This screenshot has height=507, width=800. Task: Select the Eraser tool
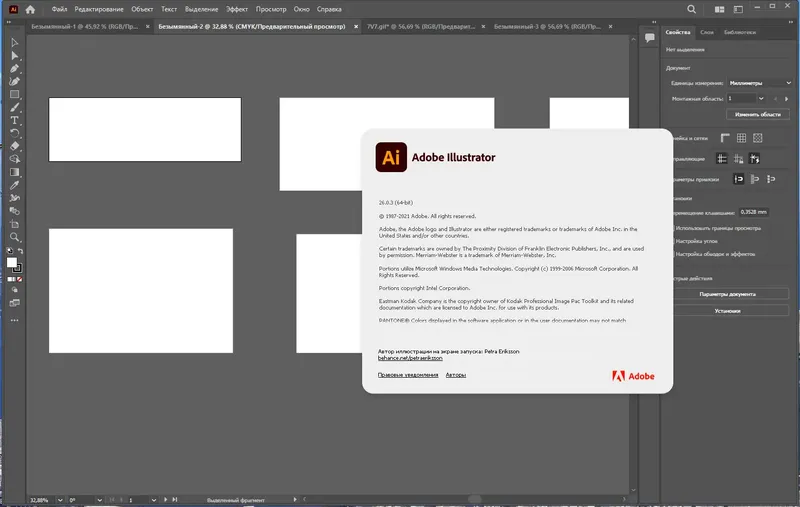coord(14,146)
